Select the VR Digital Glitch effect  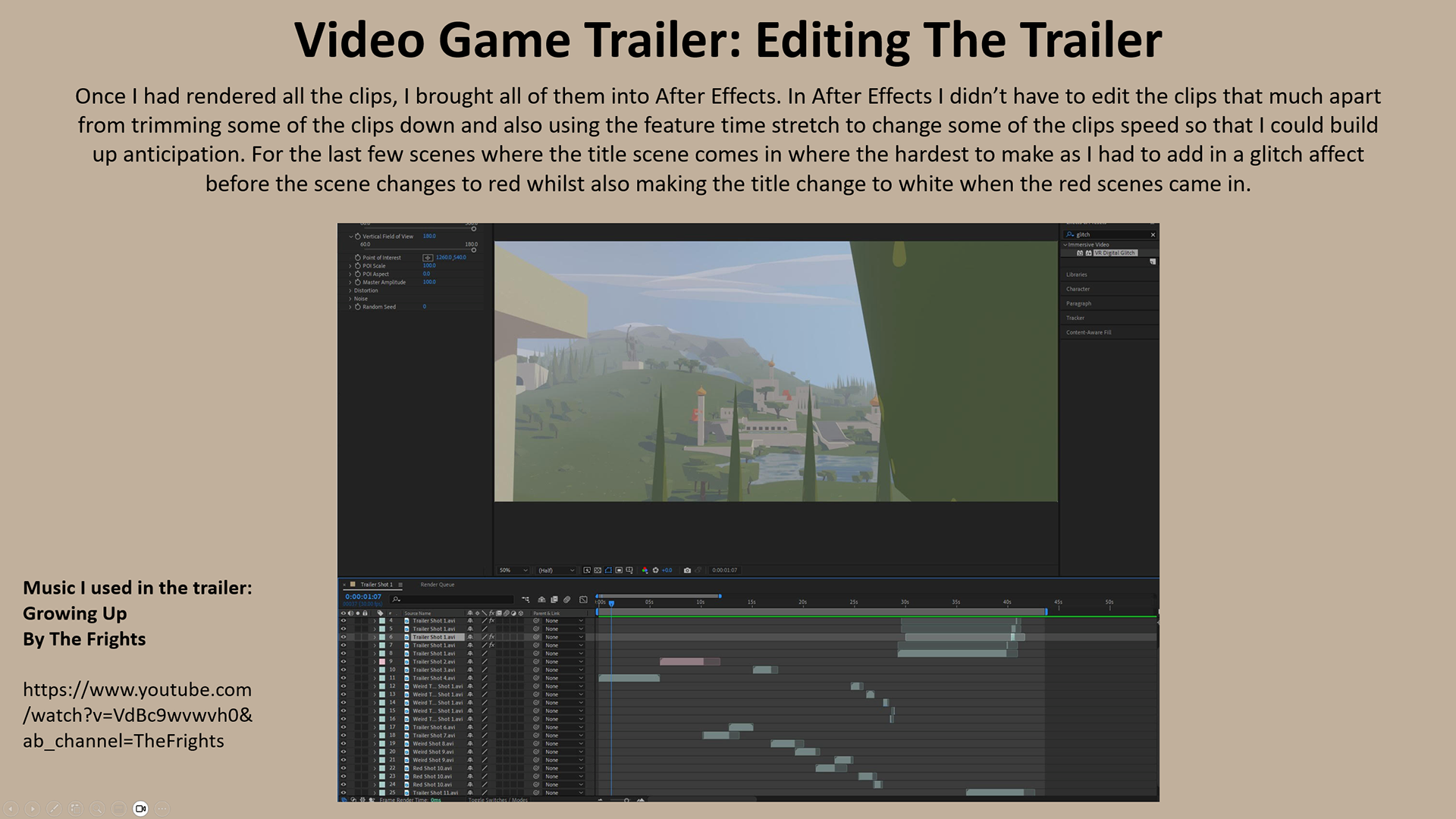[x=1116, y=253]
